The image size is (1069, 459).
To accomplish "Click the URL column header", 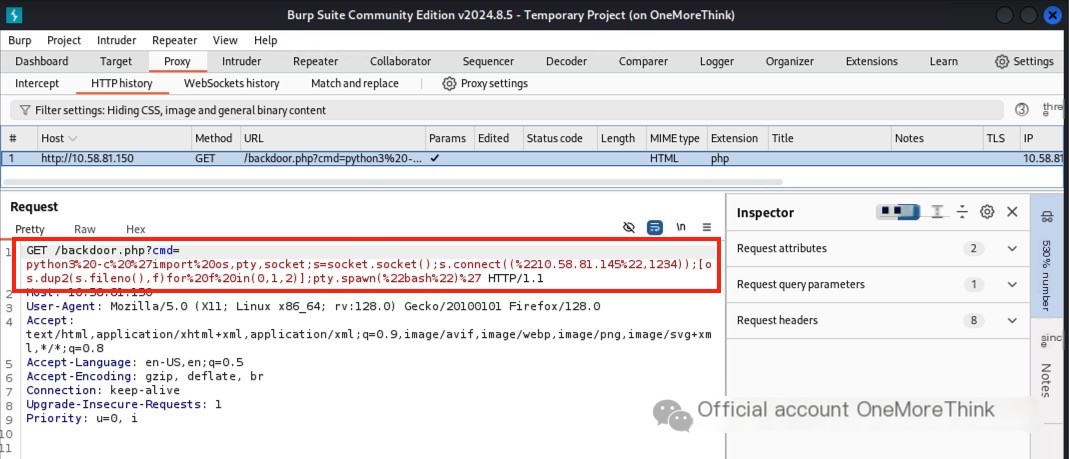I will 332,138.
